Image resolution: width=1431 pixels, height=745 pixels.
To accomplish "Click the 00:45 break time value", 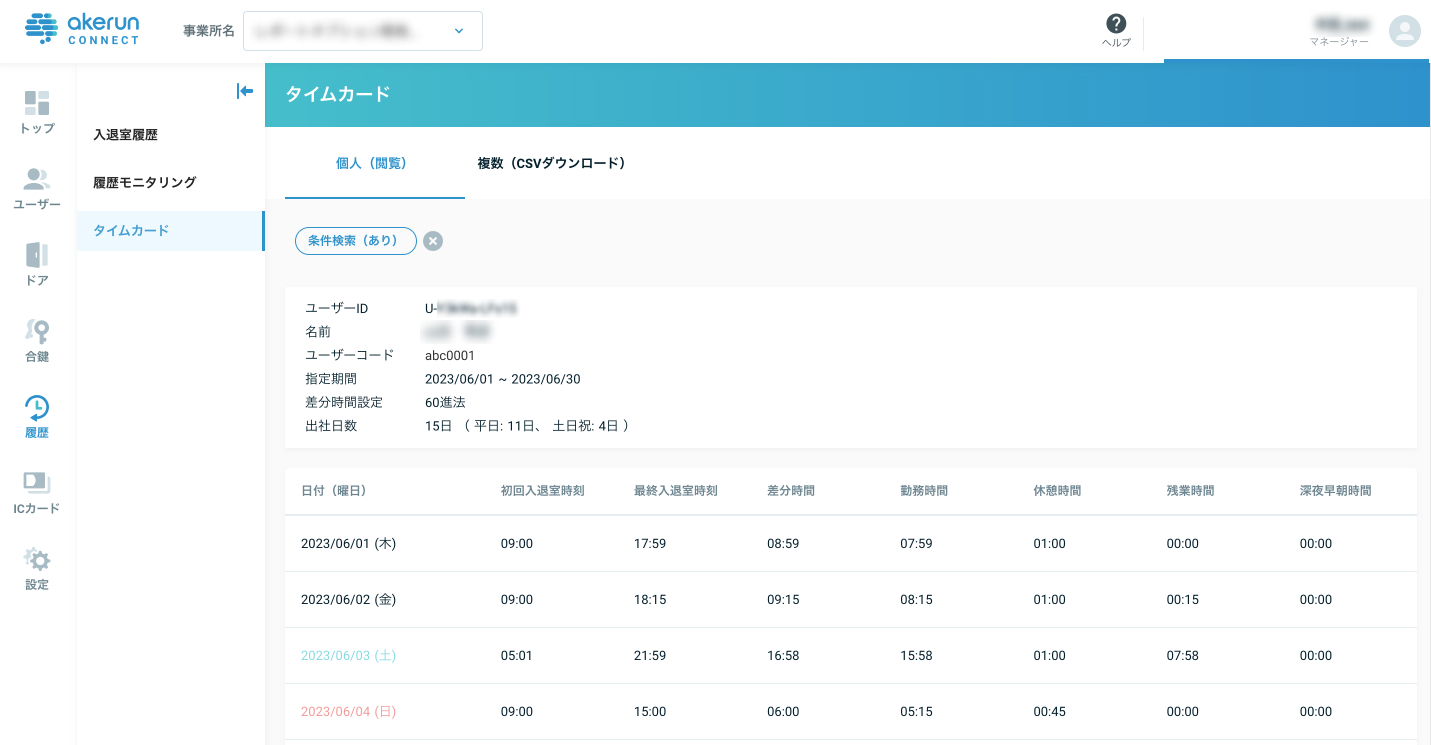I will click(x=1049, y=712).
